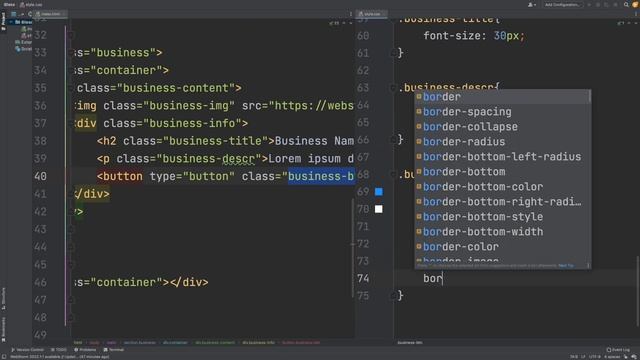The height and width of the screenshot is (360, 640).
Task: Open the Terminal tool window
Action: 114,350
